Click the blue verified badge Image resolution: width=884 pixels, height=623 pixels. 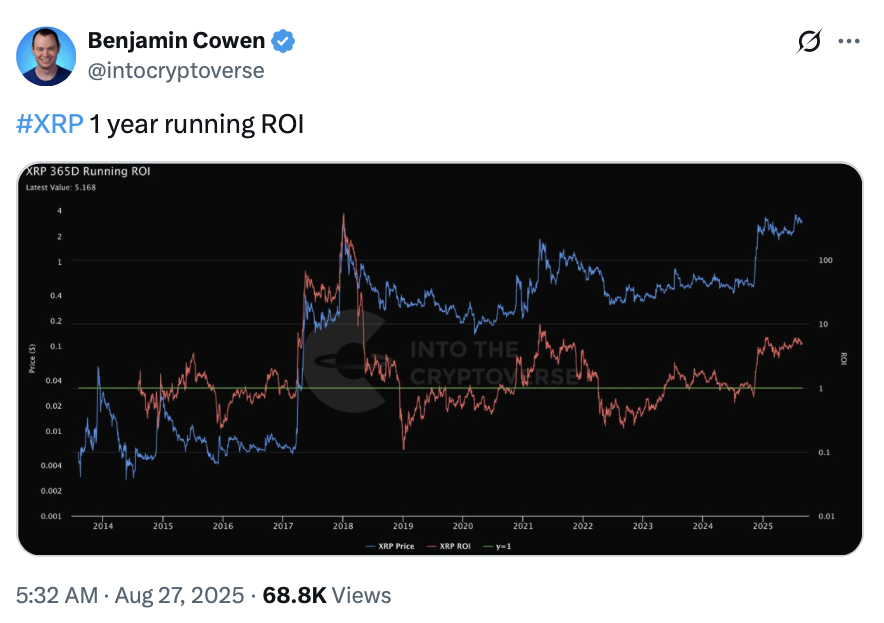[284, 41]
